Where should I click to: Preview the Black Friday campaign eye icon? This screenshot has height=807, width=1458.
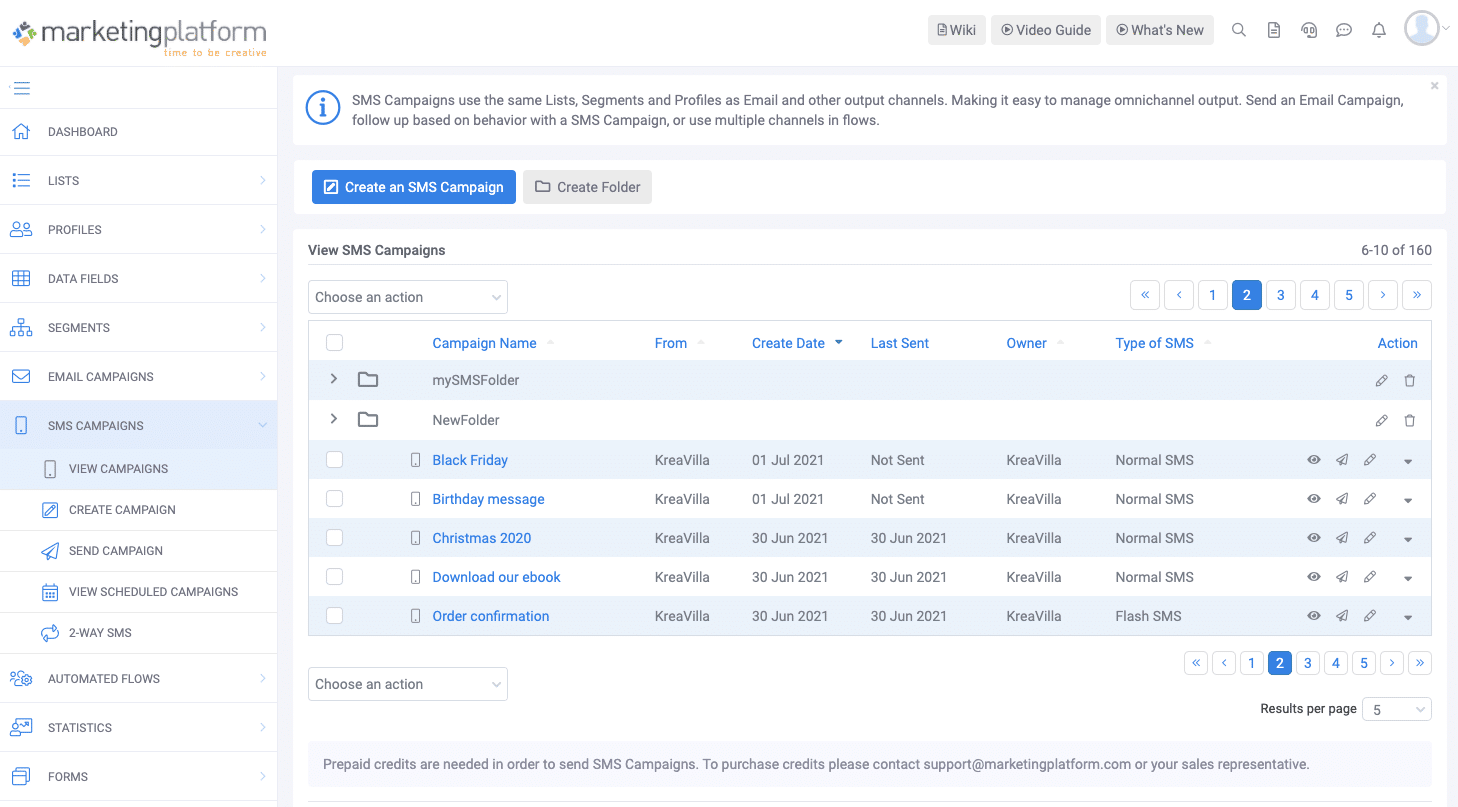pos(1314,460)
